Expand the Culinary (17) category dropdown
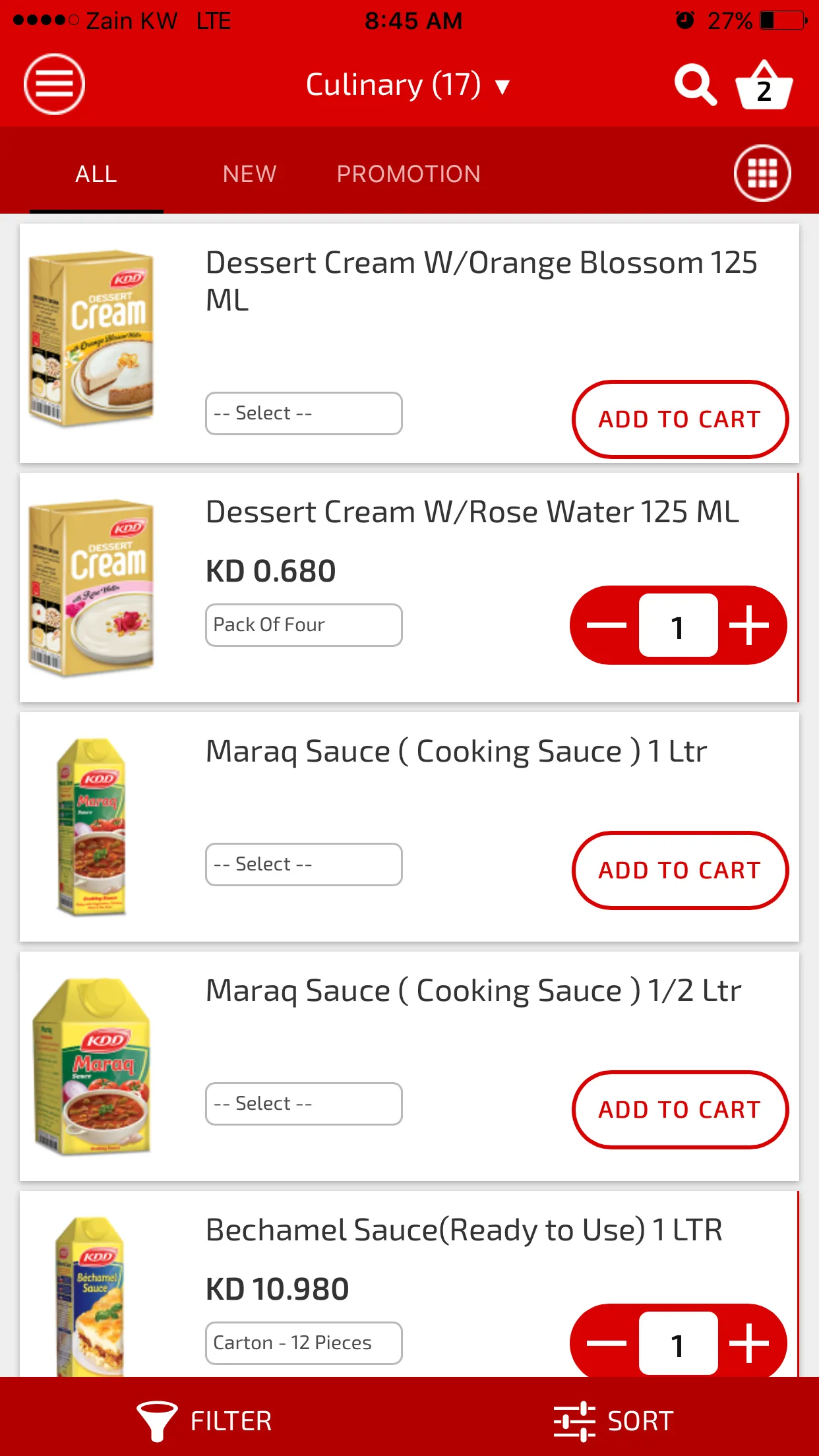This screenshot has width=819, height=1456. (409, 85)
